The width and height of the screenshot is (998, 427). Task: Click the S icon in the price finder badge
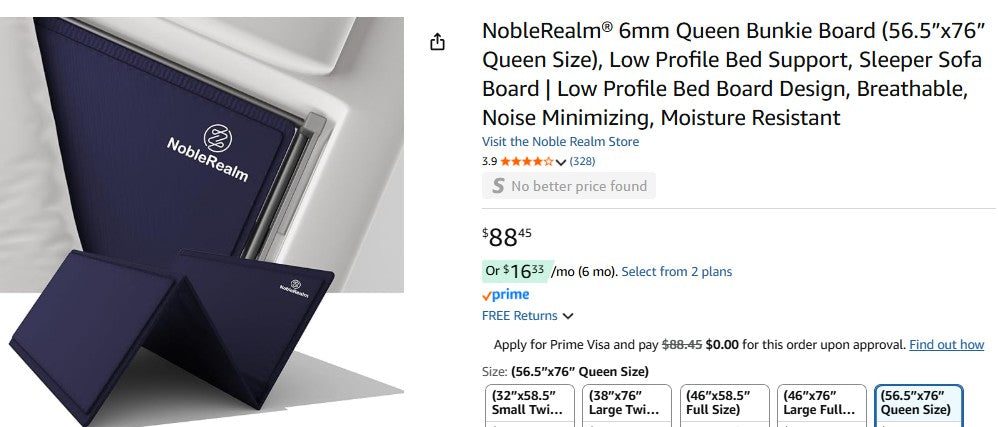point(498,186)
